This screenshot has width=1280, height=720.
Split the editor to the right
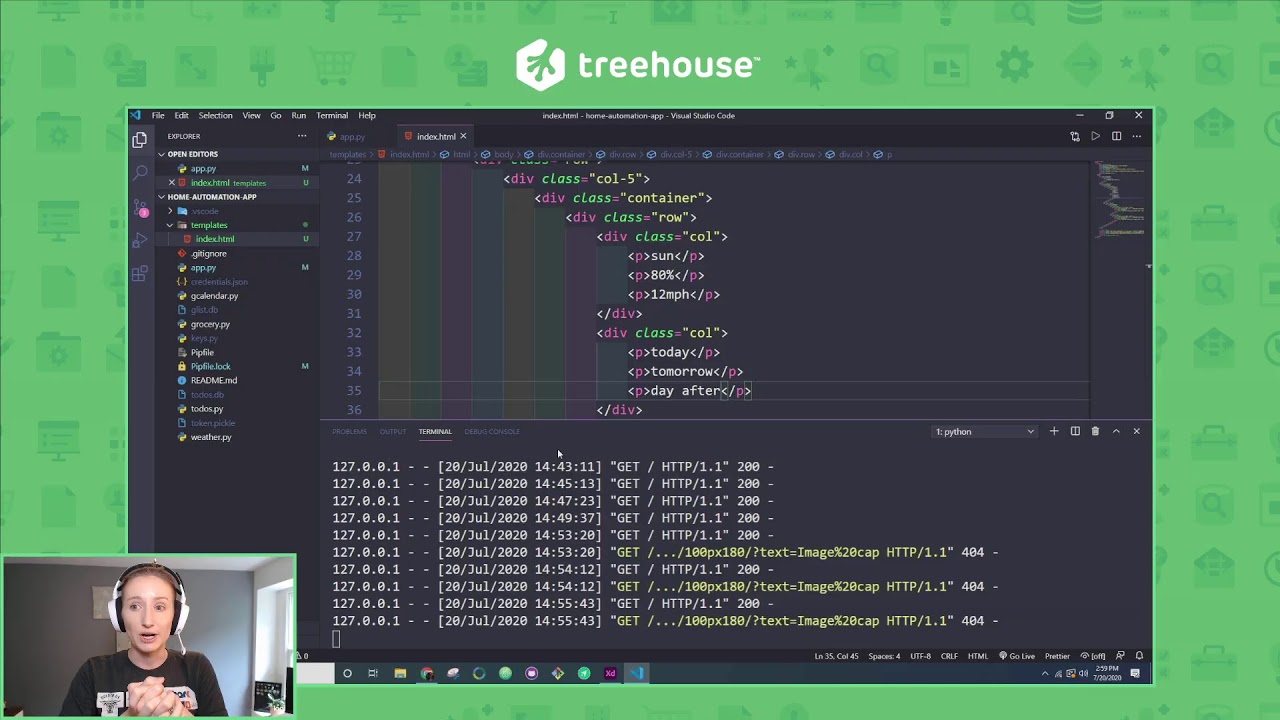1116,136
